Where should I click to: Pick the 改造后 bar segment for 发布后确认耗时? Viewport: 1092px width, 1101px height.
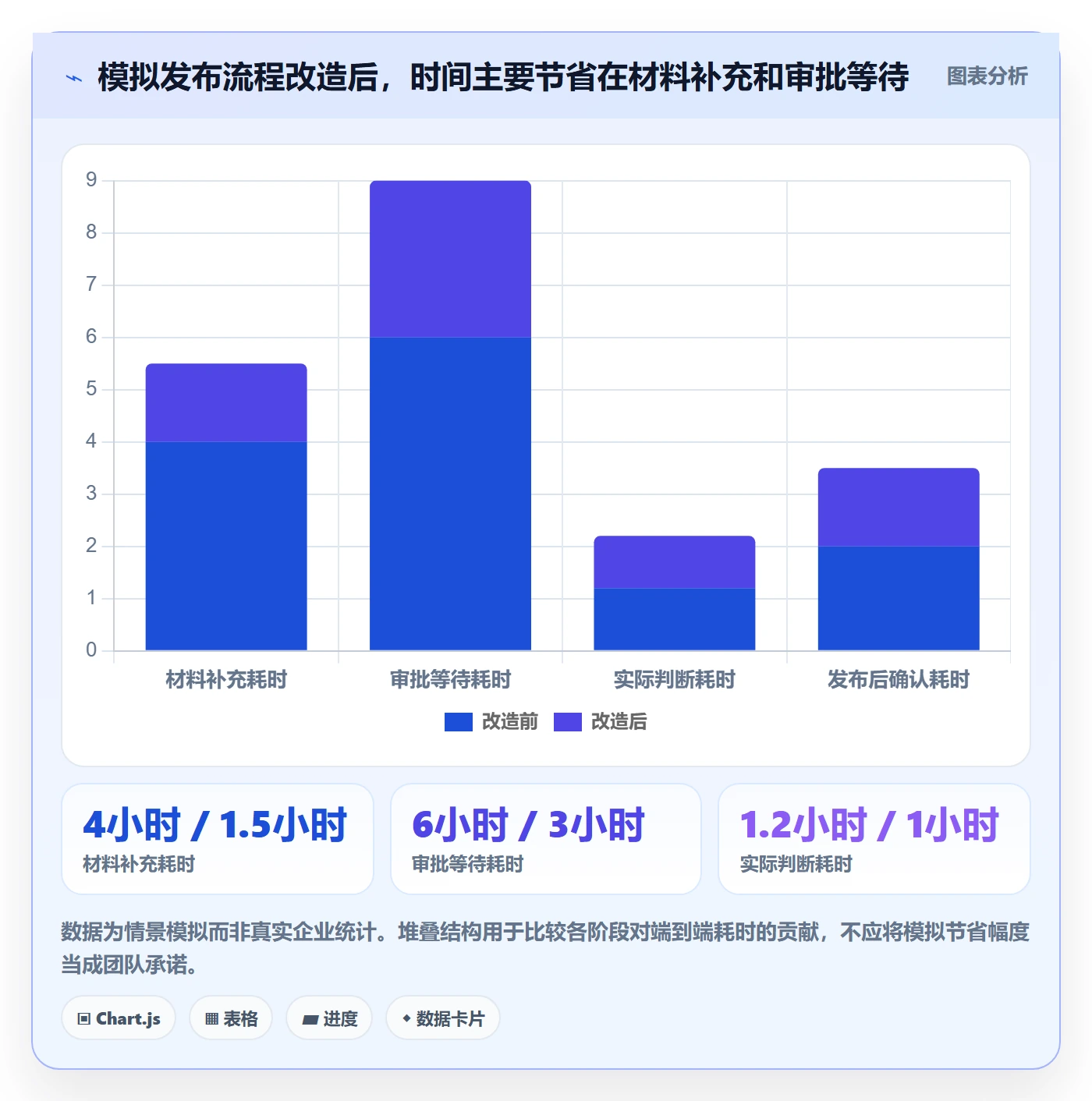[x=899, y=507]
